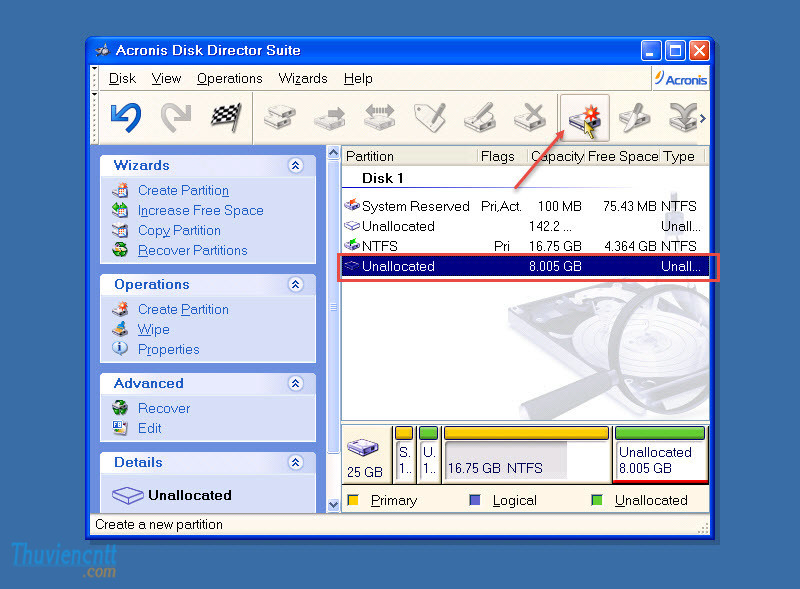Click the 25 GB disk icon

(363, 447)
